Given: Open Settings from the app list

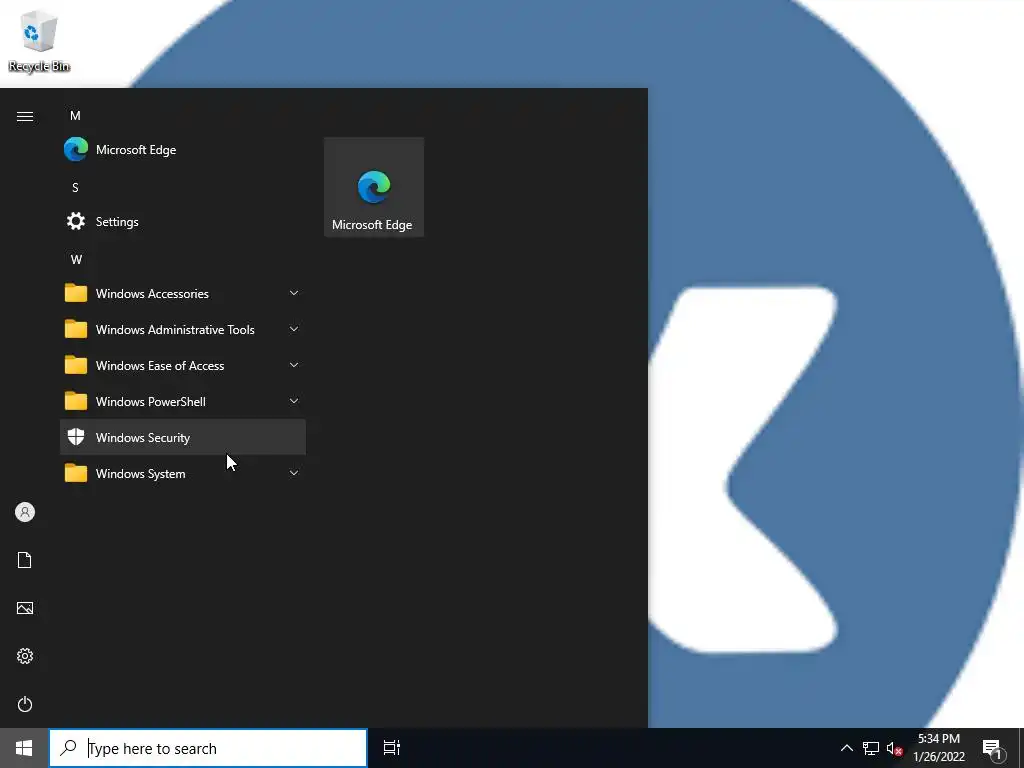Looking at the screenshot, I should point(183,221).
